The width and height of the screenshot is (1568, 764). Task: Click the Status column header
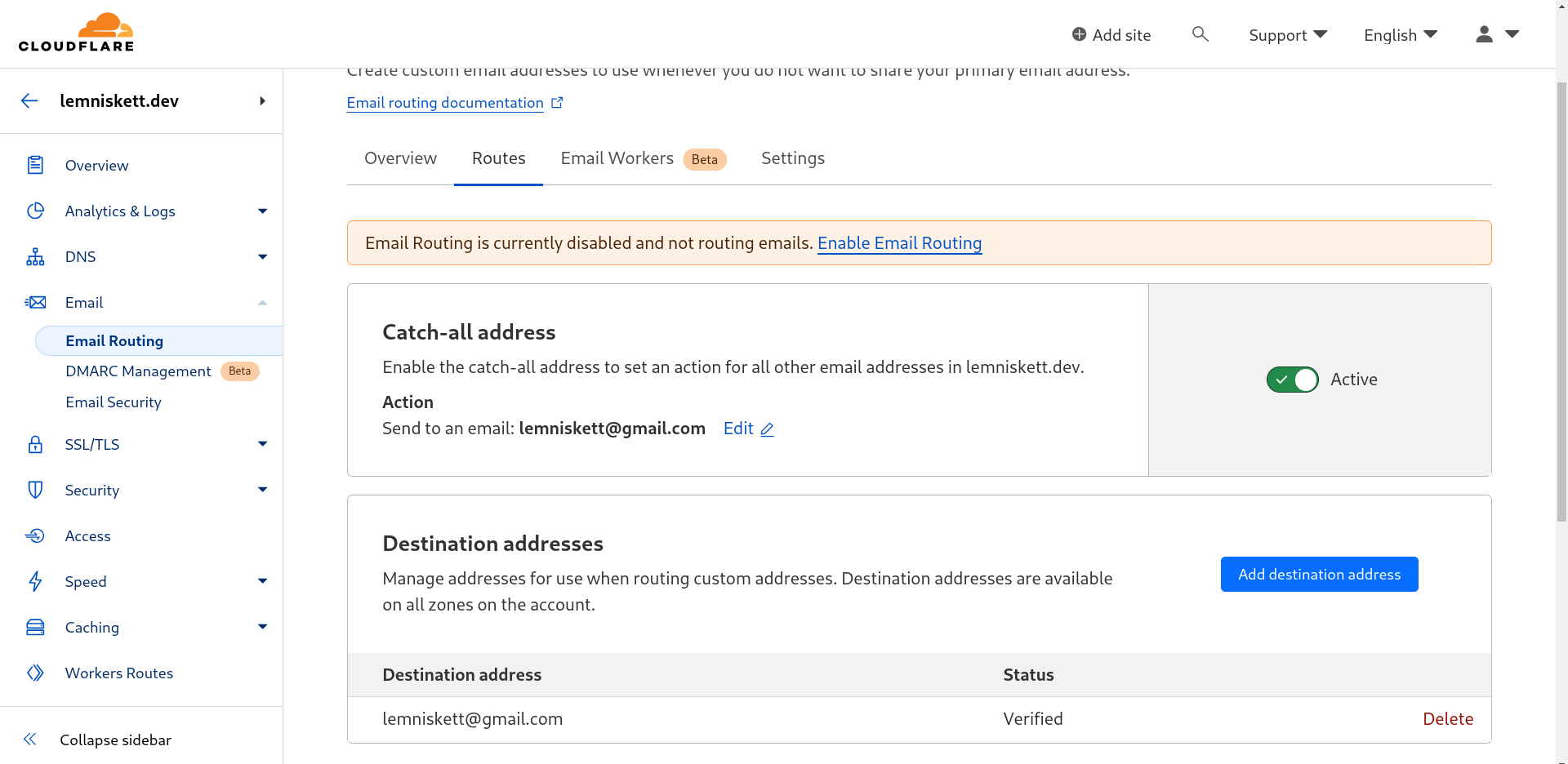click(x=1028, y=675)
